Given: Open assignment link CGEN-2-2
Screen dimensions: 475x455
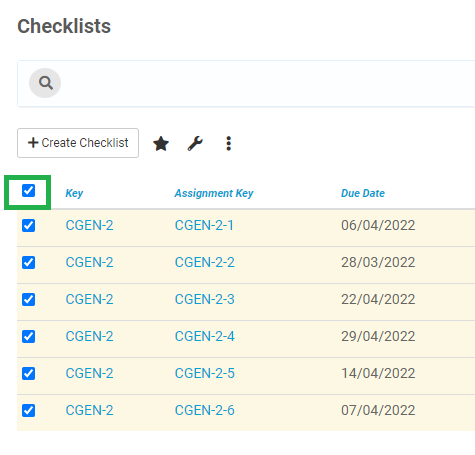Looking at the screenshot, I should pyautogui.click(x=205, y=263).
